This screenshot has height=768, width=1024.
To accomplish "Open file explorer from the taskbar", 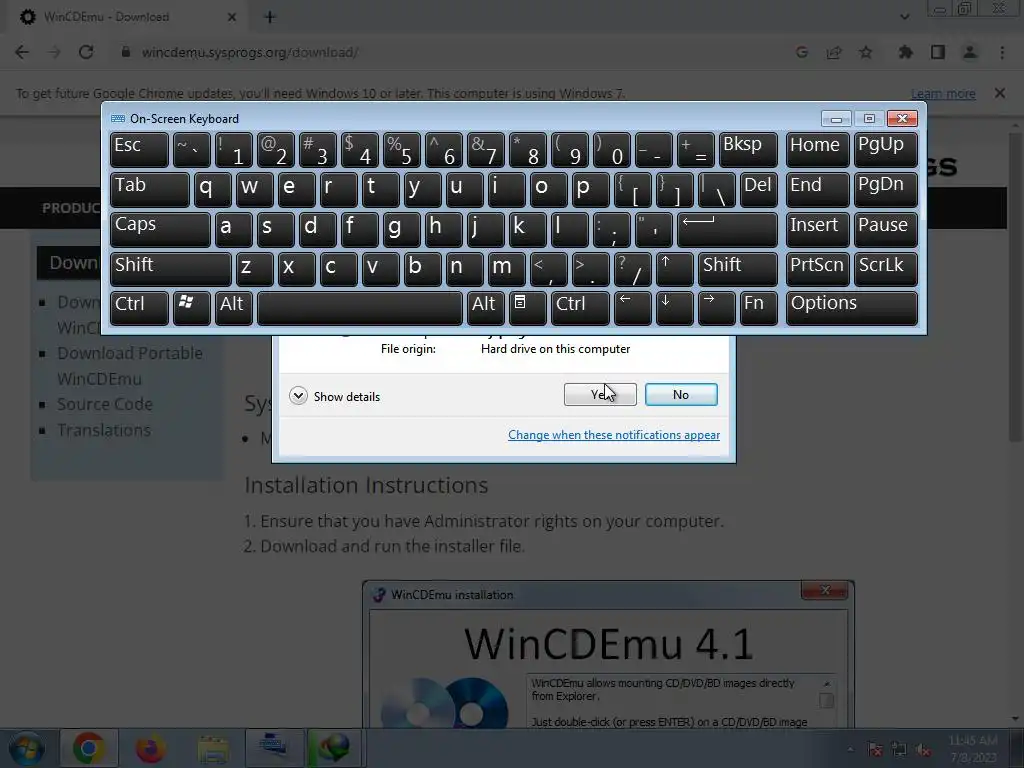I will [x=213, y=748].
